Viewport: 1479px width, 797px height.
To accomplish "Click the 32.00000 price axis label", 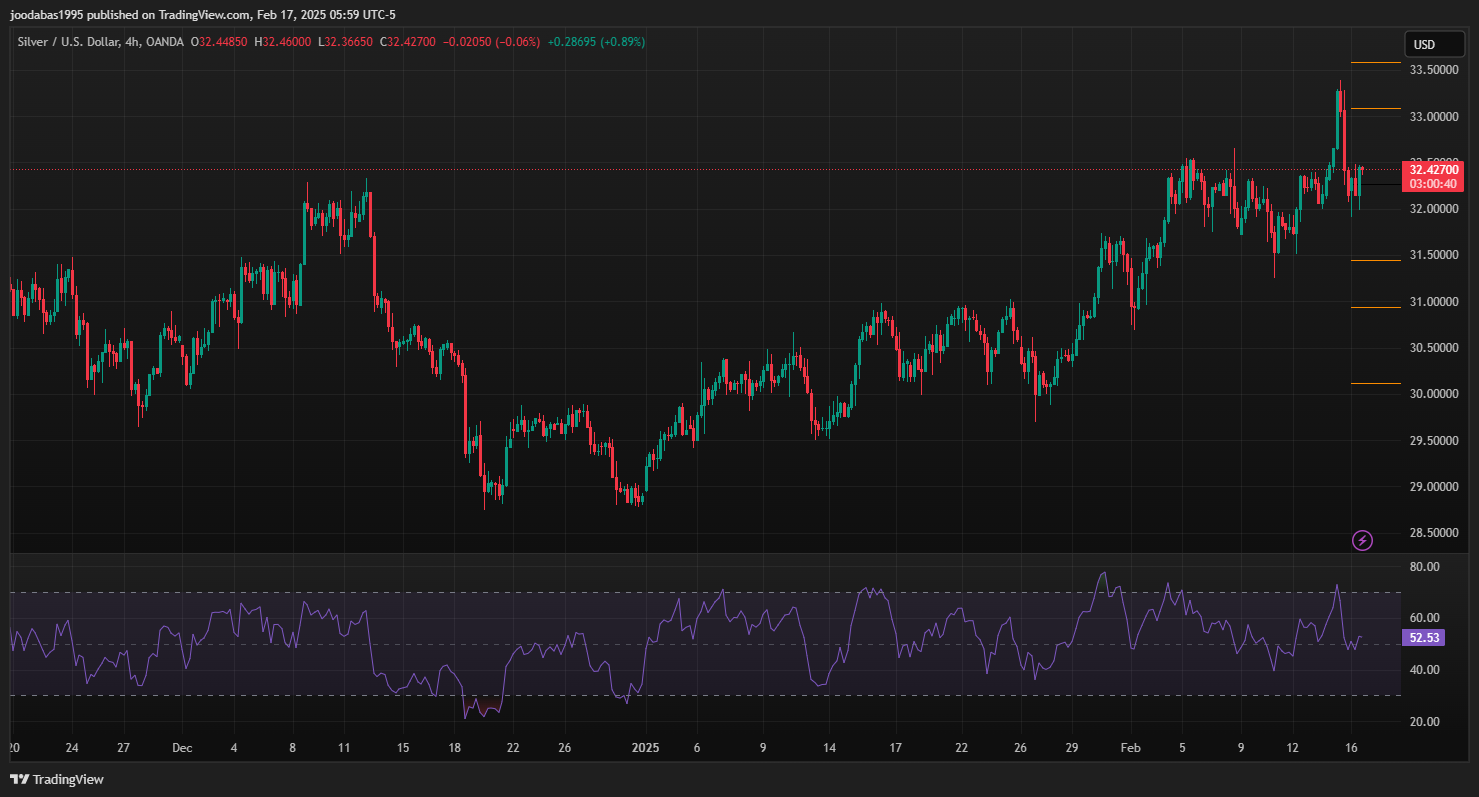I will pos(1432,209).
